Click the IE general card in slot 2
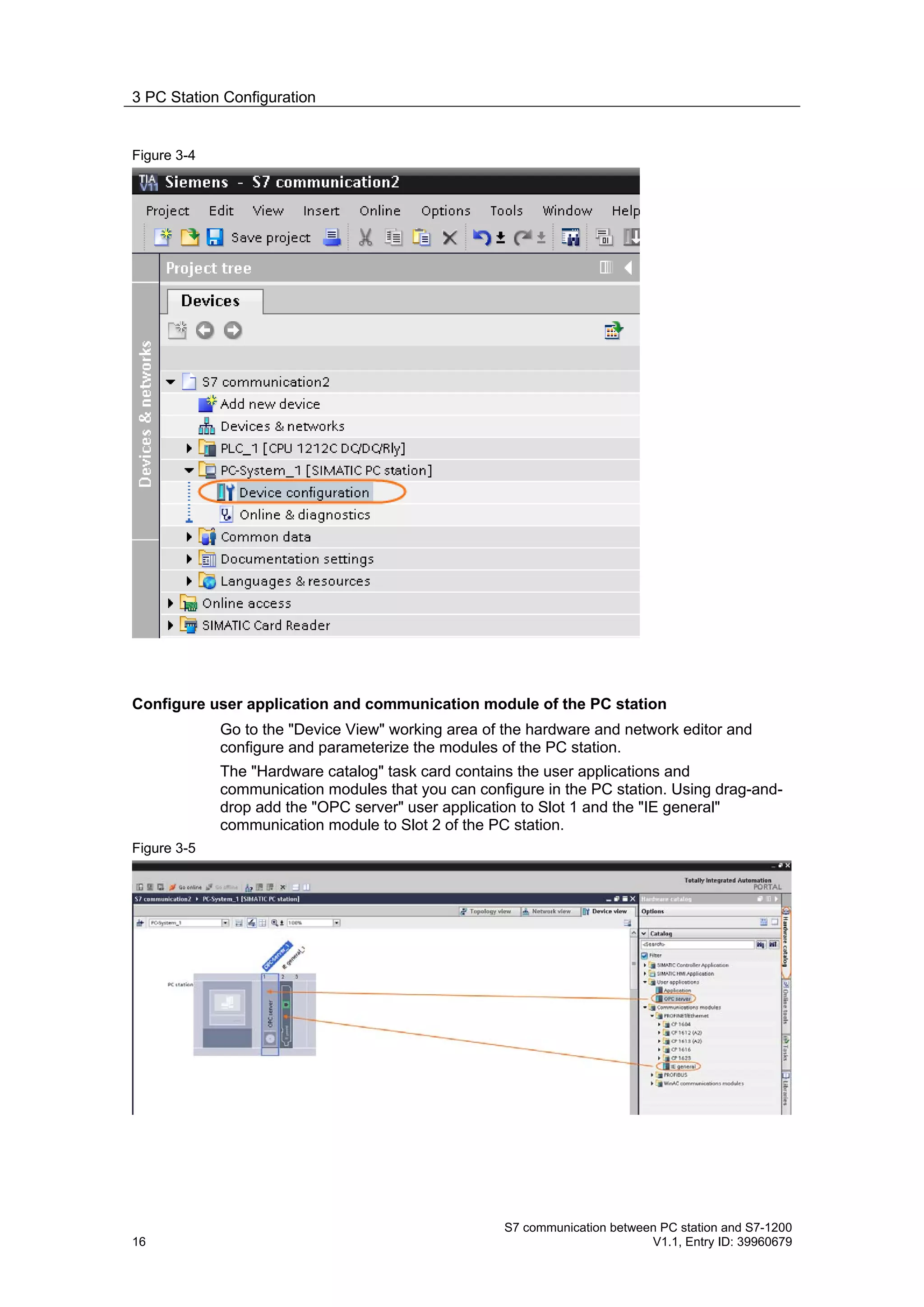This screenshot has height=1307, width=924. (x=286, y=1014)
